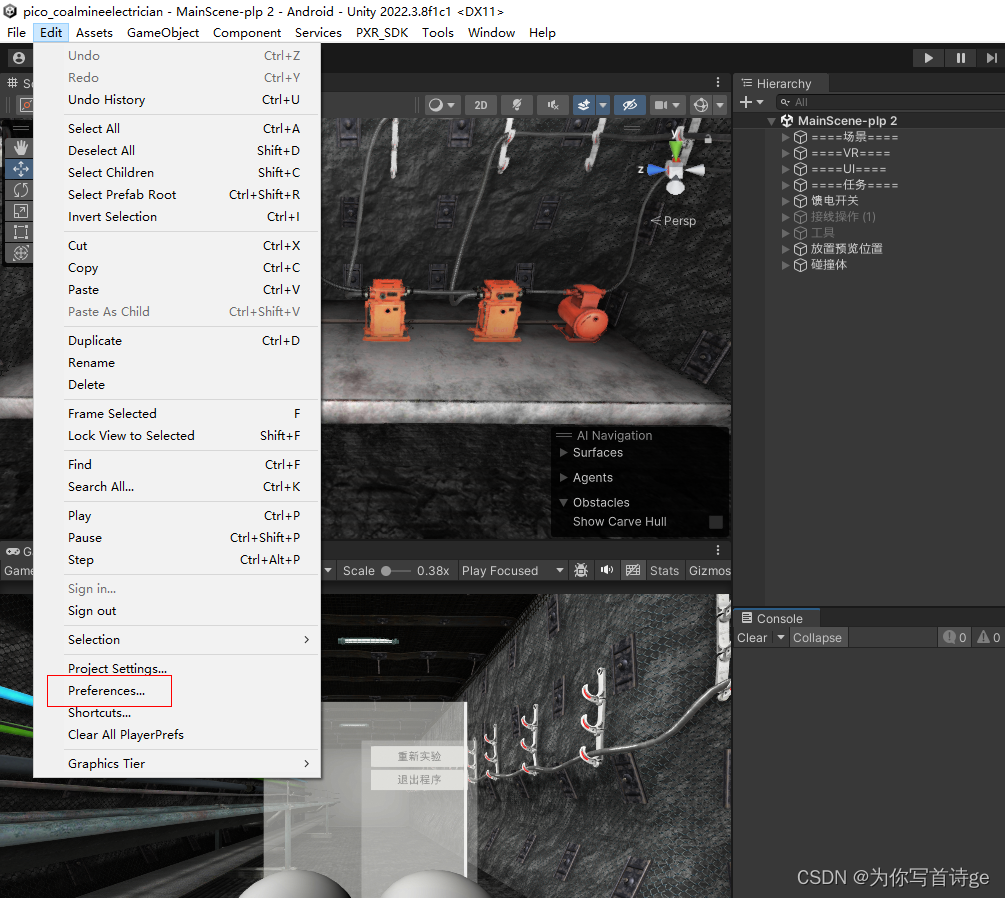Select 馈电开关 in Hierarchy
This screenshot has width=1005, height=898.
834,201
